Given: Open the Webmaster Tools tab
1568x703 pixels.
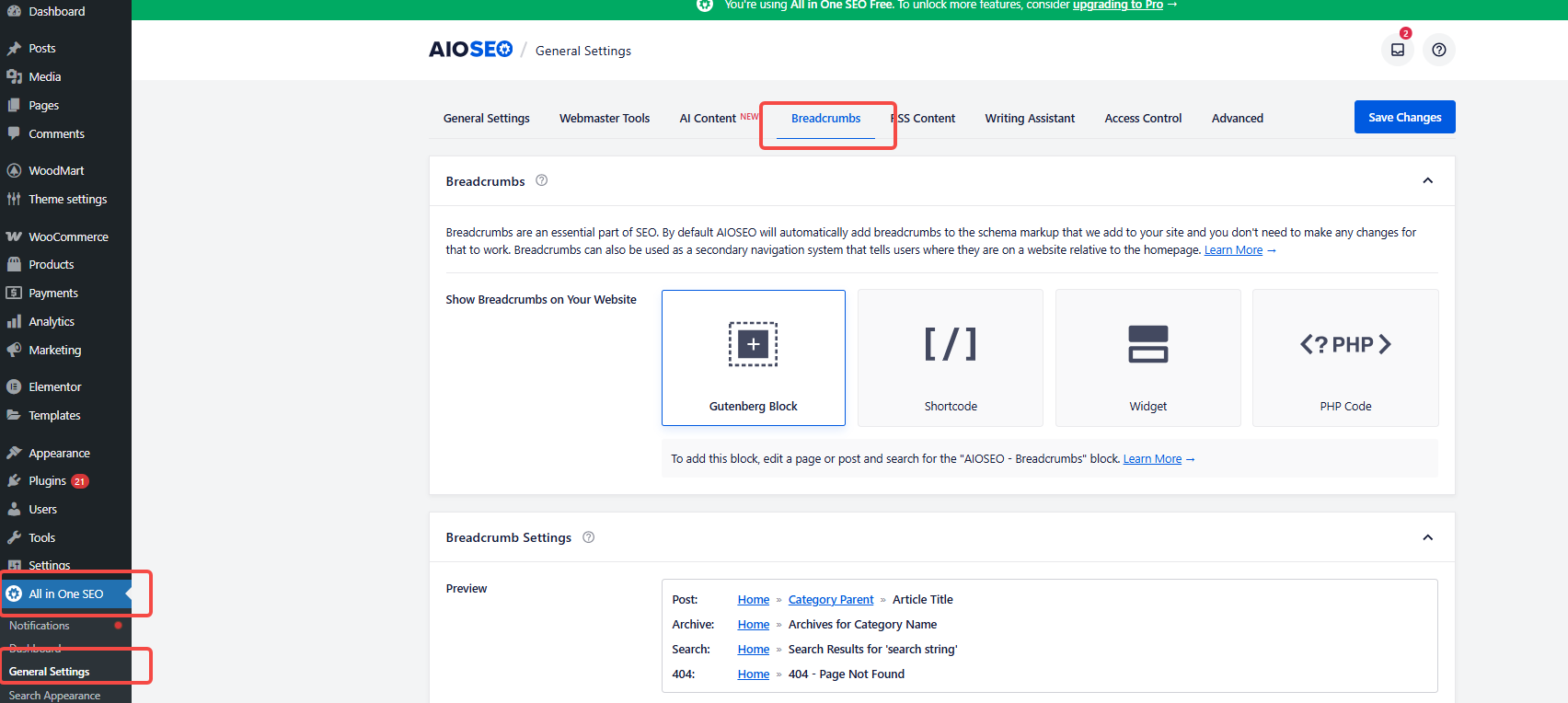Looking at the screenshot, I should coord(604,118).
